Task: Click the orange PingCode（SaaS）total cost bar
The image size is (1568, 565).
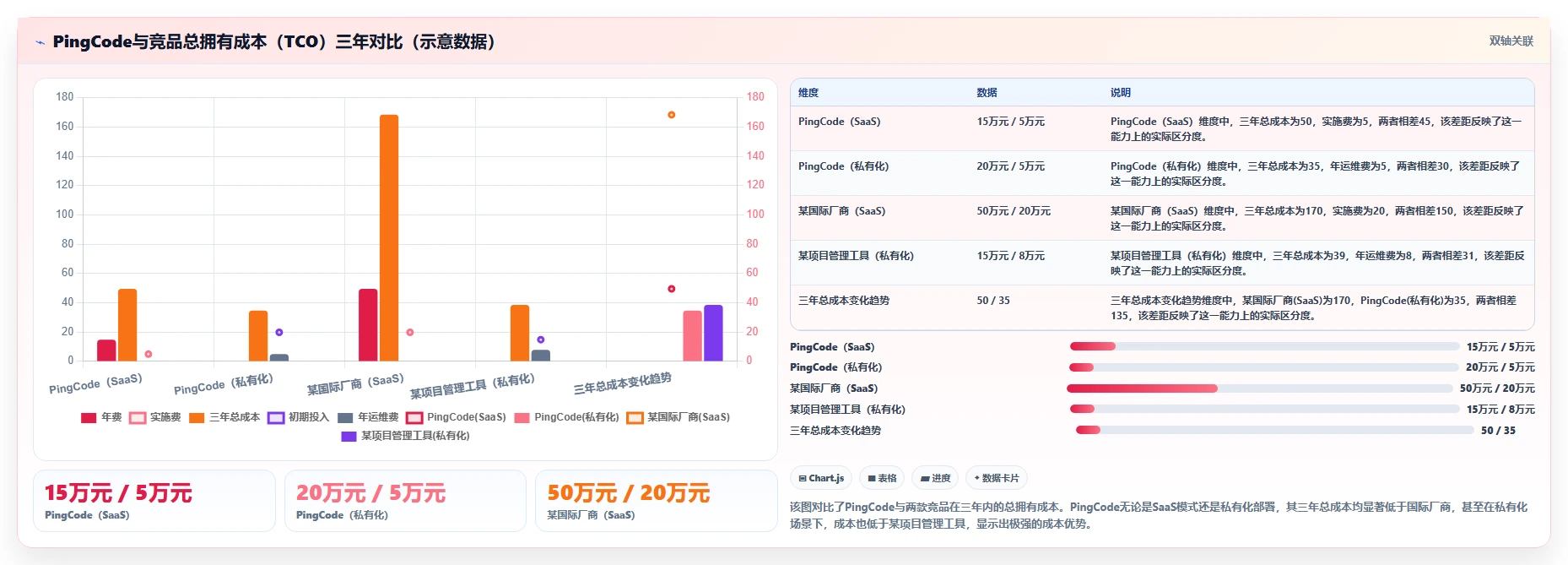Action: pyautogui.click(x=127, y=325)
